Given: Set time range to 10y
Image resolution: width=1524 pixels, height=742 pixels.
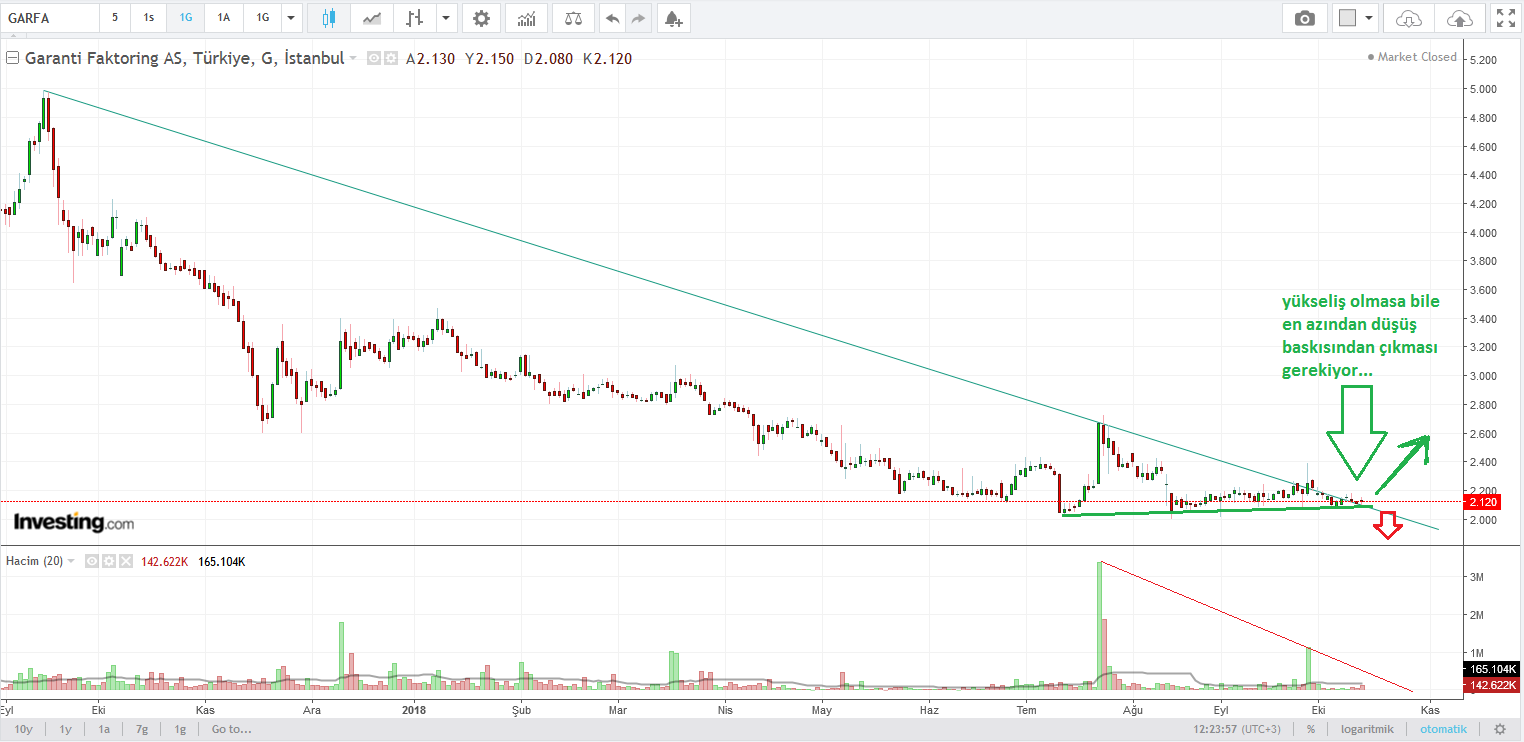Looking at the screenshot, I should (23, 729).
